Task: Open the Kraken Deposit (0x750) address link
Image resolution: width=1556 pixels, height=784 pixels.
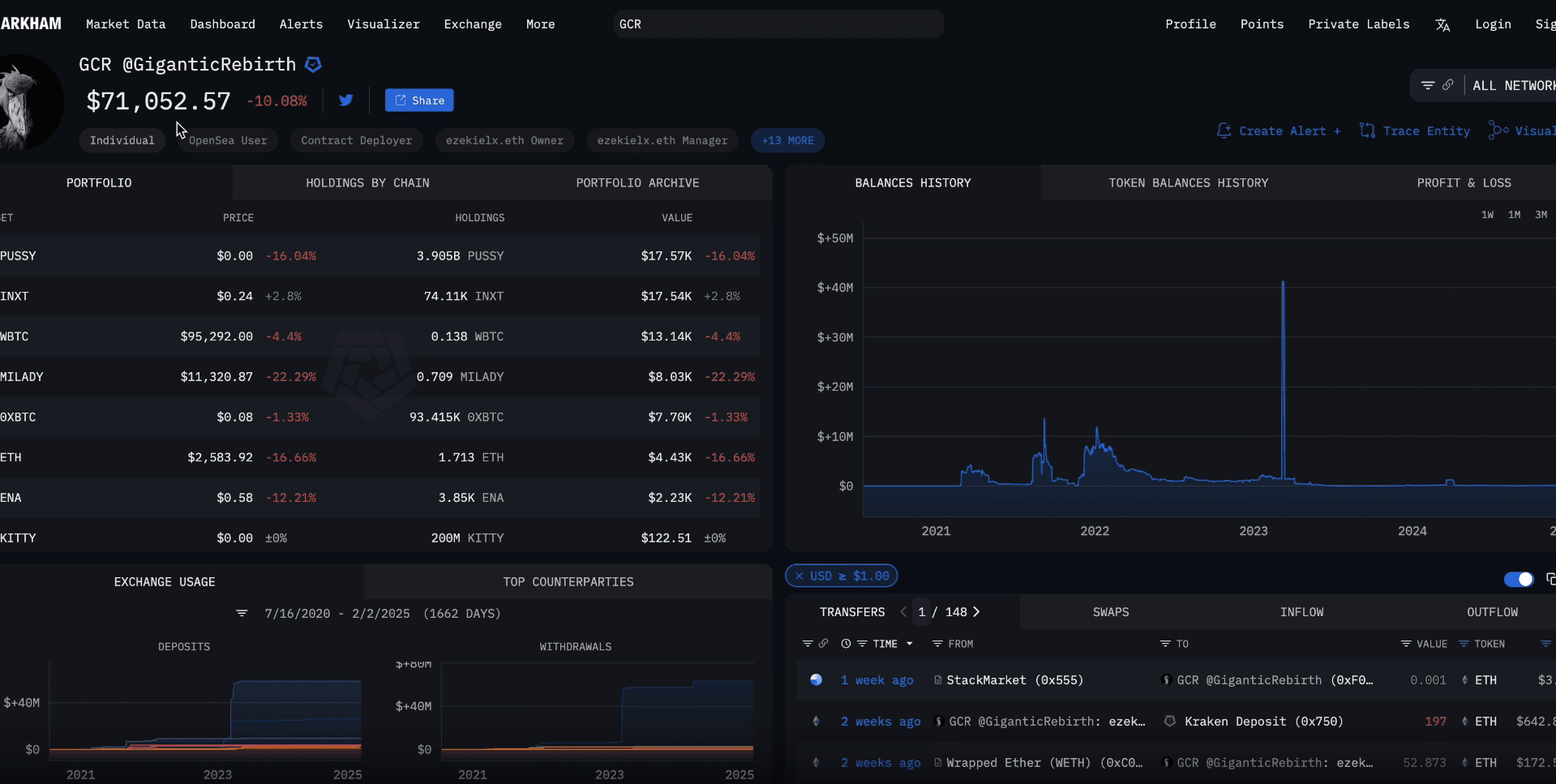Action: [x=1264, y=721]
